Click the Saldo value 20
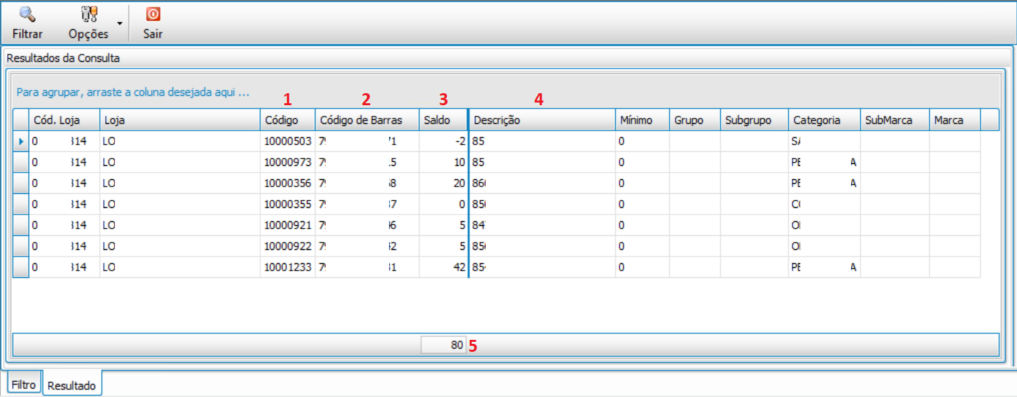This screenshot has width=1017, height=397. (x=443, y=183)
